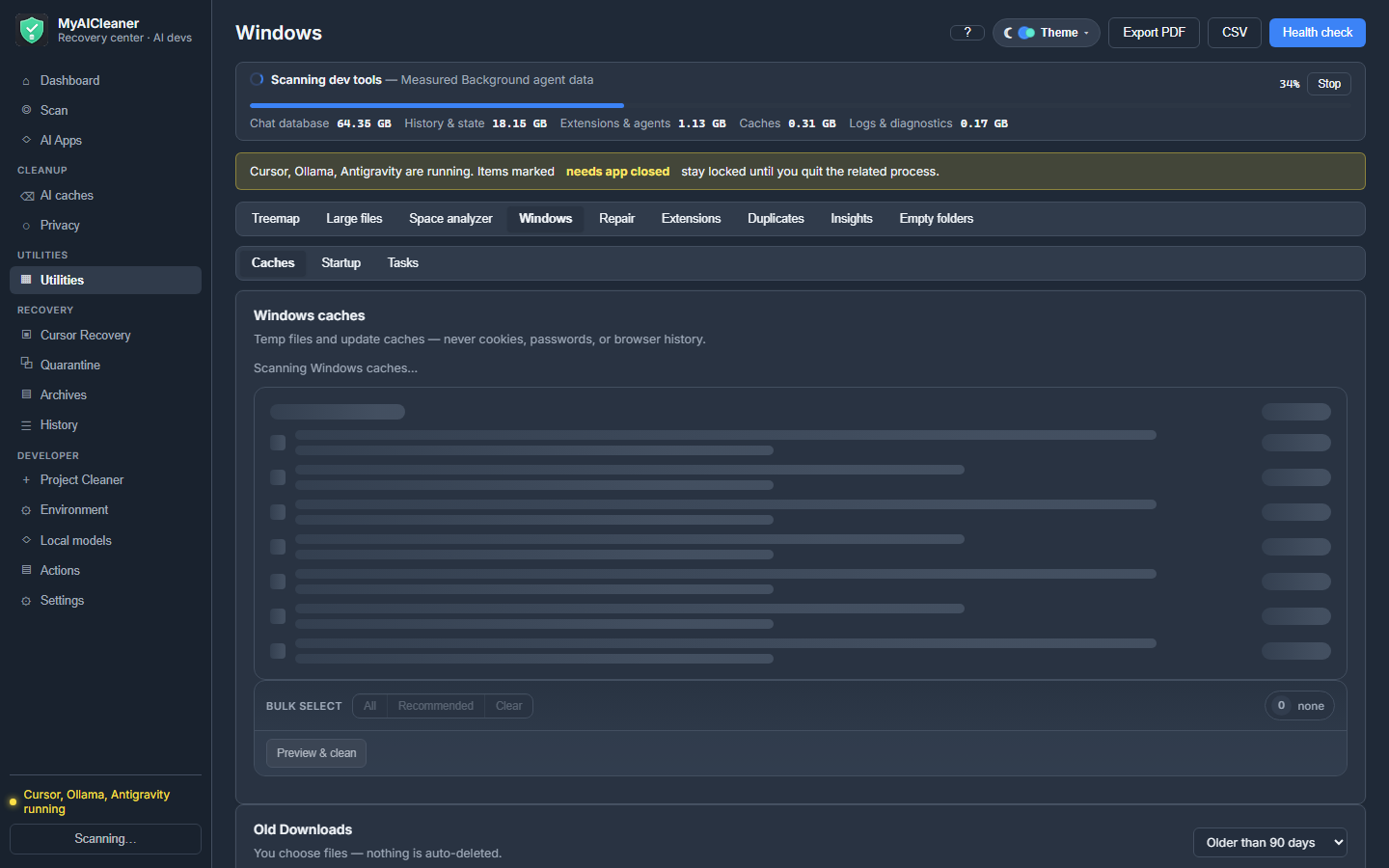This screenshot has width=1389, height=868.
Task: Click the Utilities grid icon
Action: tap(26, 280)
